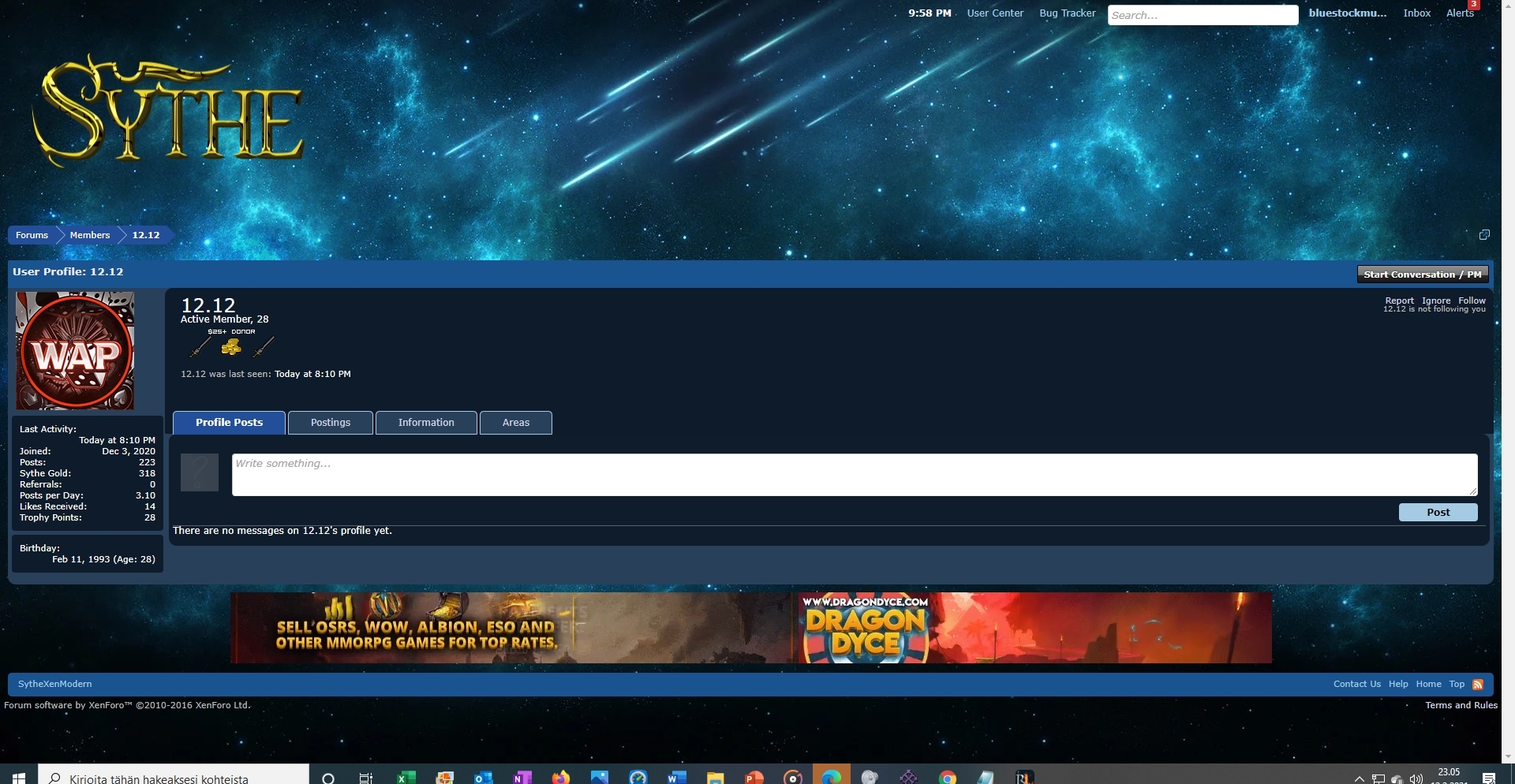The height and width of the screenshot is (784, 1515).
Task: Open Google Chrome from the taskbar
Action: 948,778
